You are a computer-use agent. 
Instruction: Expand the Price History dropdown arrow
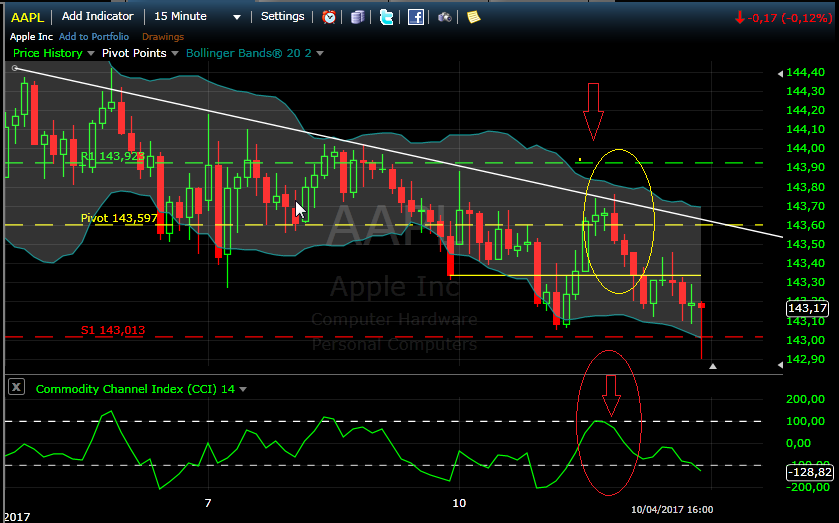click(90, 54)
